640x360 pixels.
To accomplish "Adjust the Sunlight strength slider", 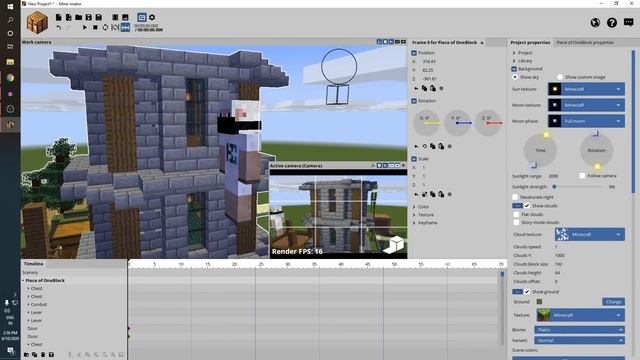I will [579, 187].
